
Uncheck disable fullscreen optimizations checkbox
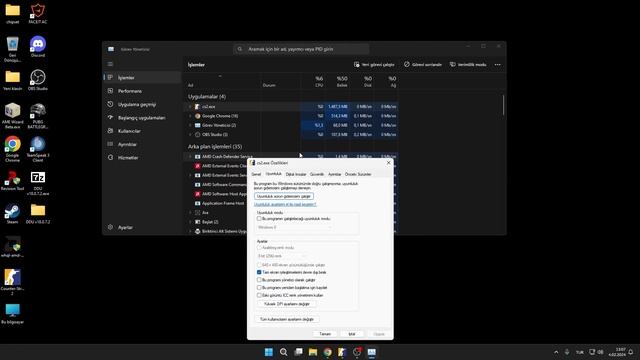point(259,272)
